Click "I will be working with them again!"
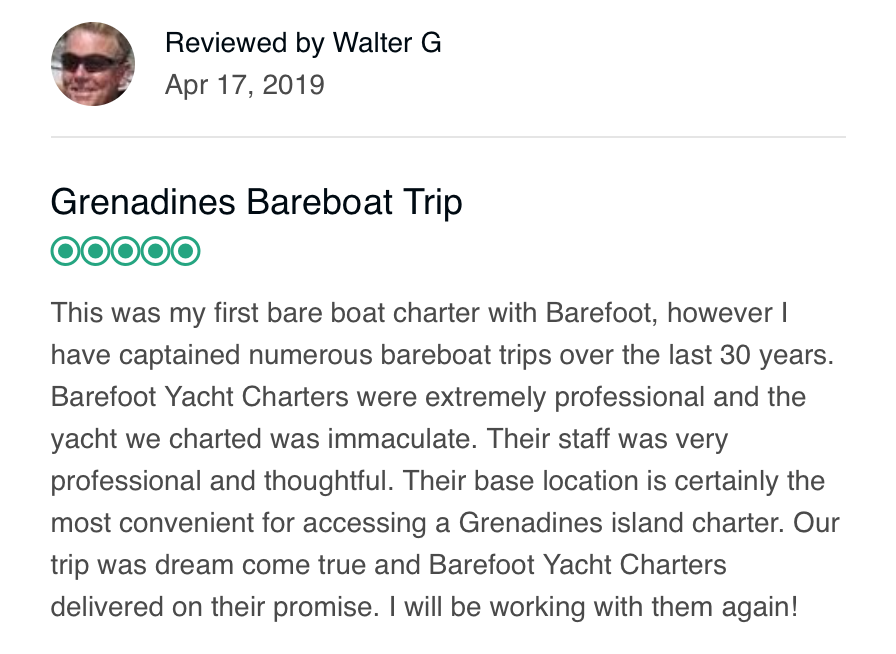 [x=593, y=607]
